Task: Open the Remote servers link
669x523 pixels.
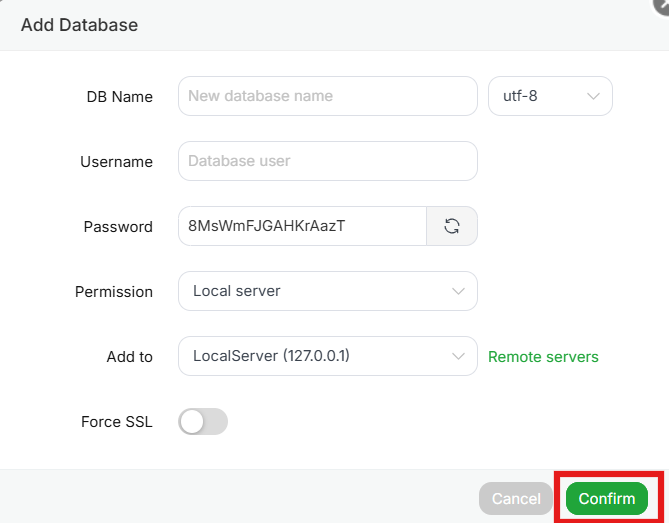Action: coord(543,357)
